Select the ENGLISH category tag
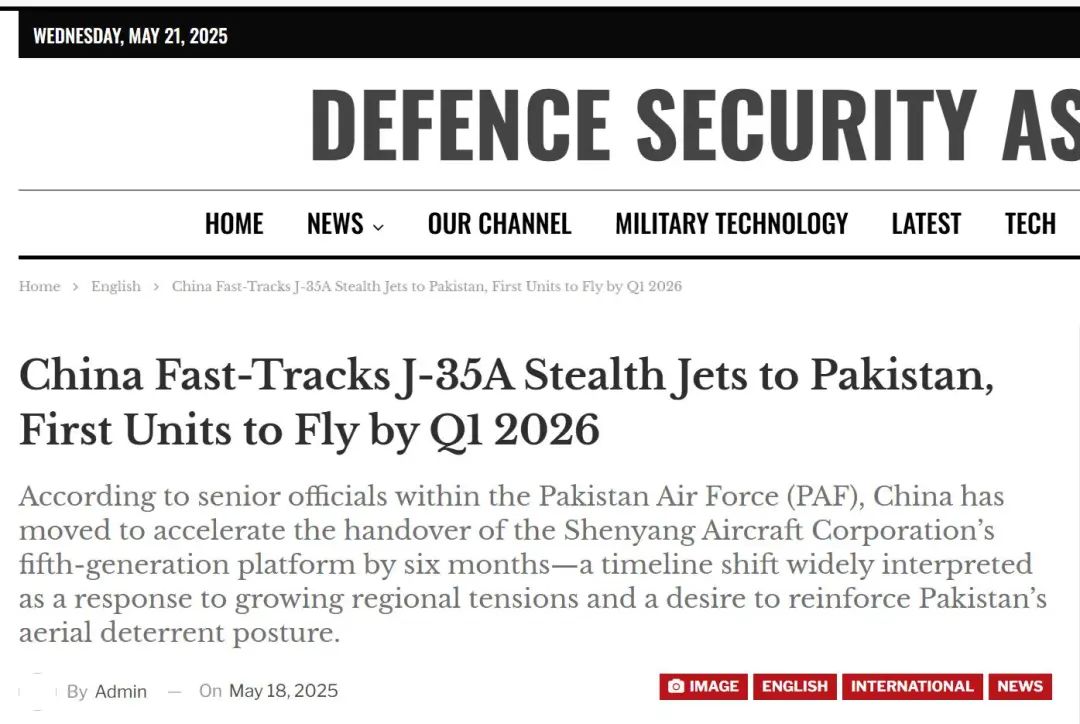Screen dimensions: 1080x724 795,687
